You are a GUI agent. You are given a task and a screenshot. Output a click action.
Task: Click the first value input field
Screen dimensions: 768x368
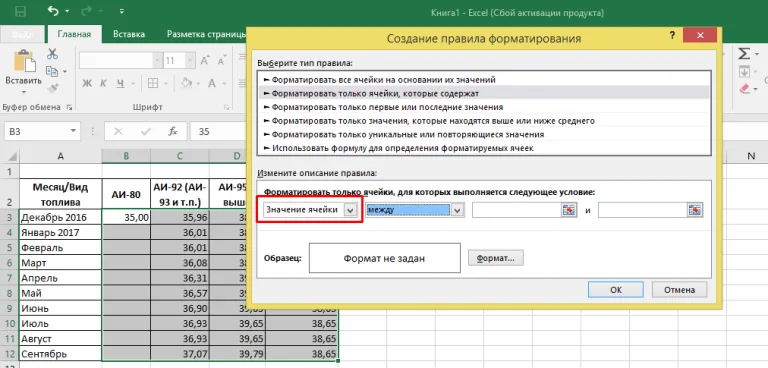pyautogui.click(x=517, y=210)
